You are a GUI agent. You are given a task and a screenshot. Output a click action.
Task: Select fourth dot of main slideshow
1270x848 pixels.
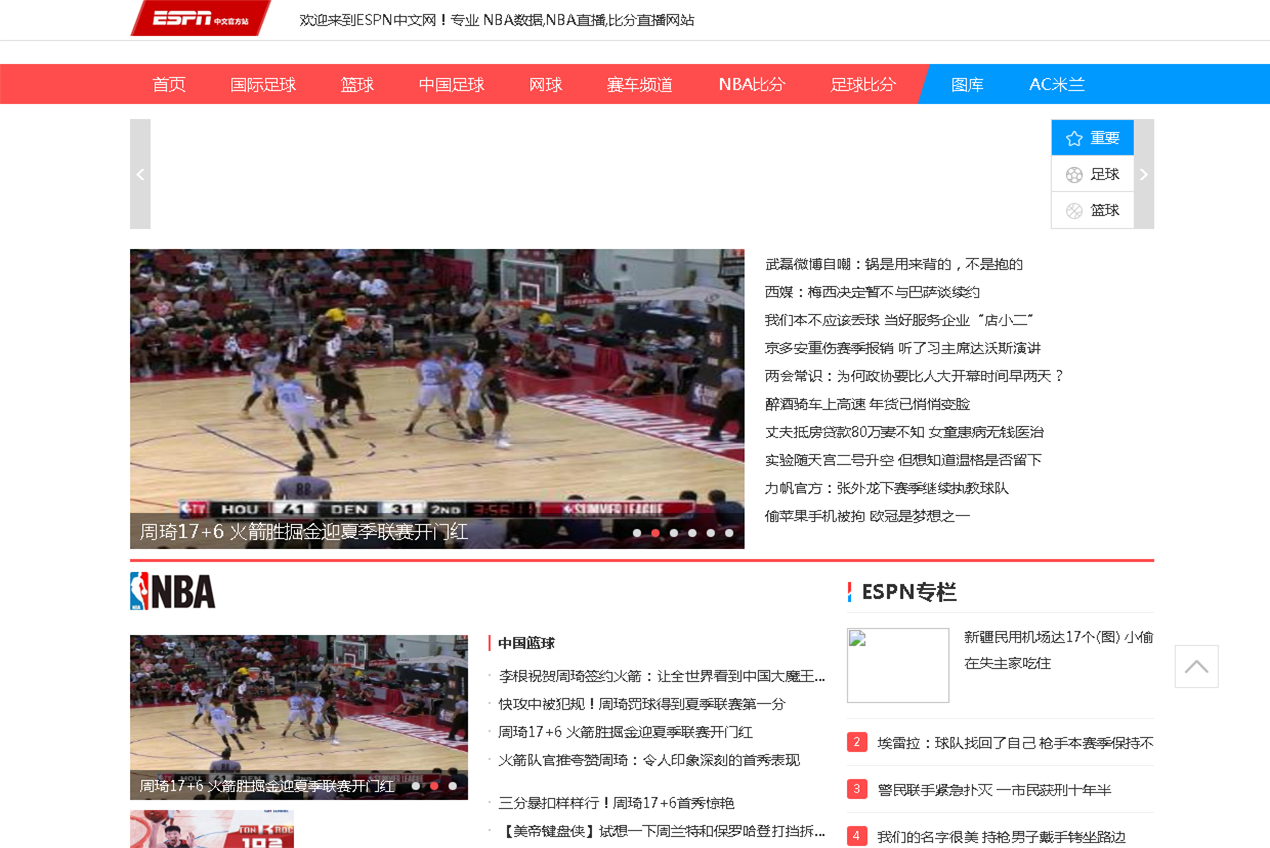(x=692, y=533)
